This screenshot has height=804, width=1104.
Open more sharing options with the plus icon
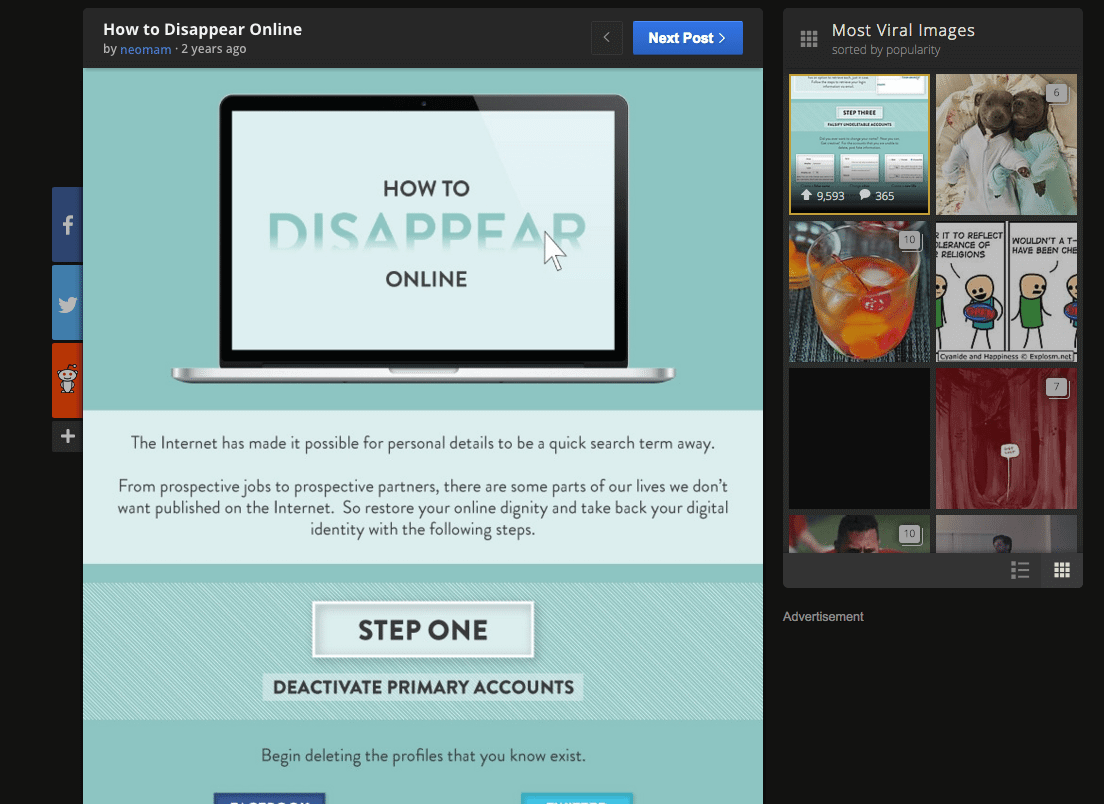click(x=66, y=436)
